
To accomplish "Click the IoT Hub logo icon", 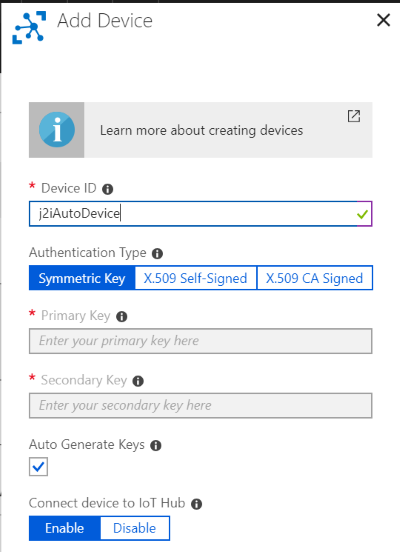I will [x=29, y=27].
